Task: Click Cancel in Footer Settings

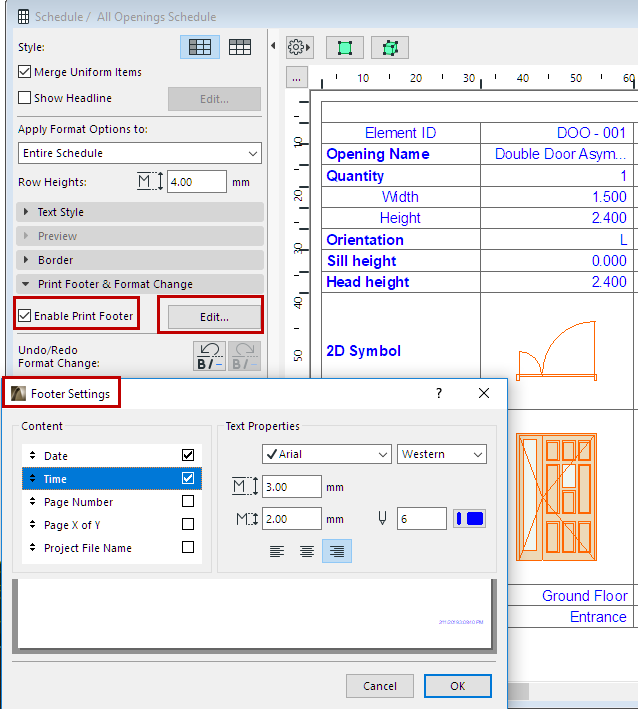Action: point(380,686)
